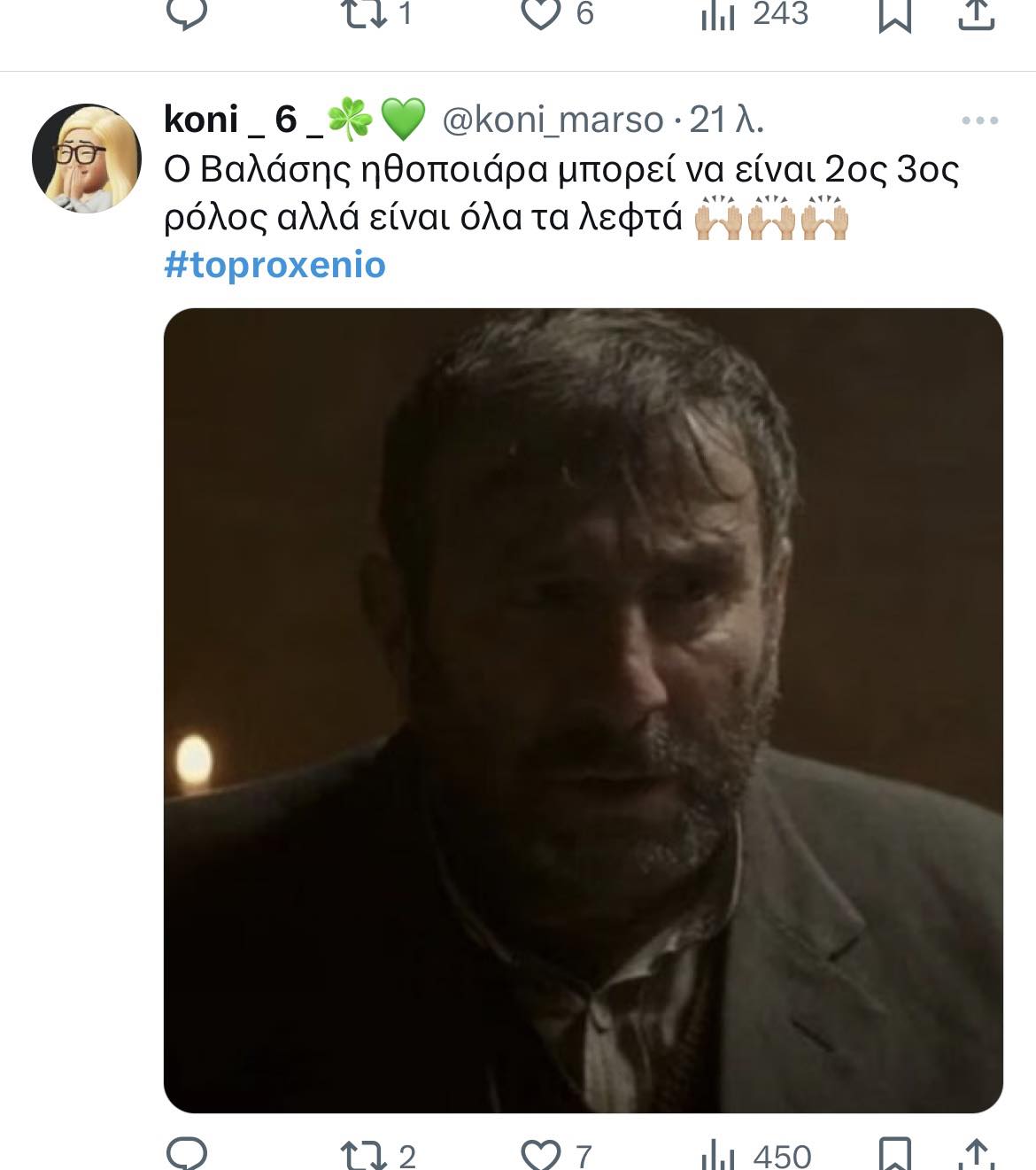
Task: Like the tweet with 7 likes
Action: [x=541, y=1155]
